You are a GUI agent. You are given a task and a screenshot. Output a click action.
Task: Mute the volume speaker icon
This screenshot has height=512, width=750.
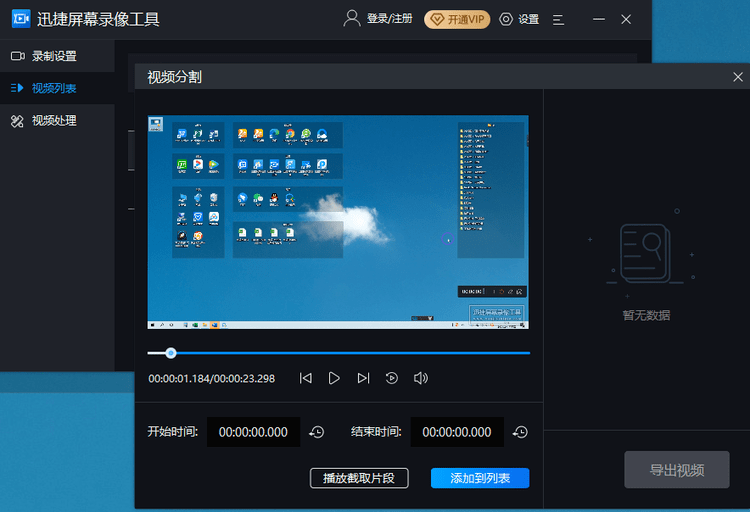tap(421, 378)
